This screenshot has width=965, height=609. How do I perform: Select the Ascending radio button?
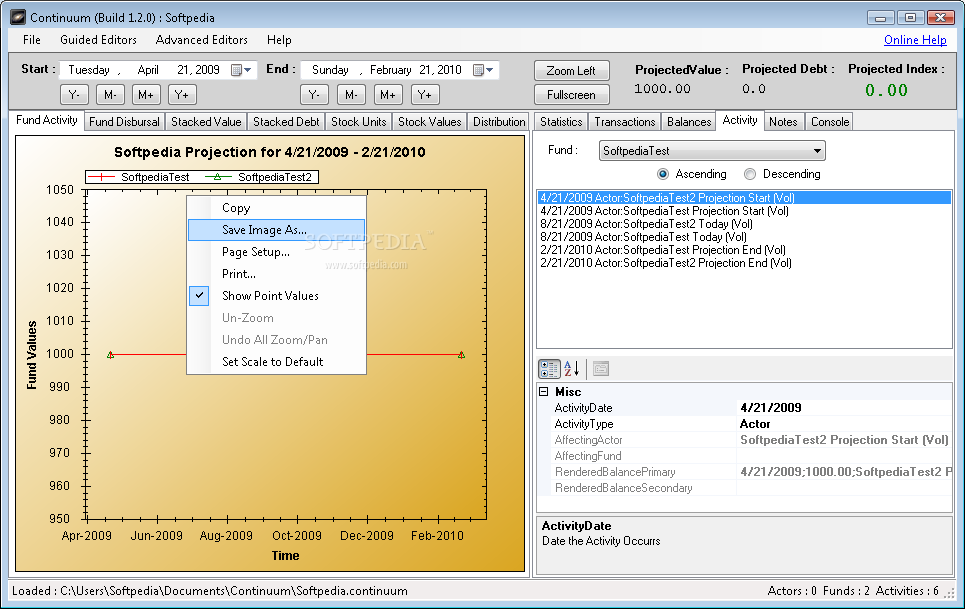(x=663, y=174)
